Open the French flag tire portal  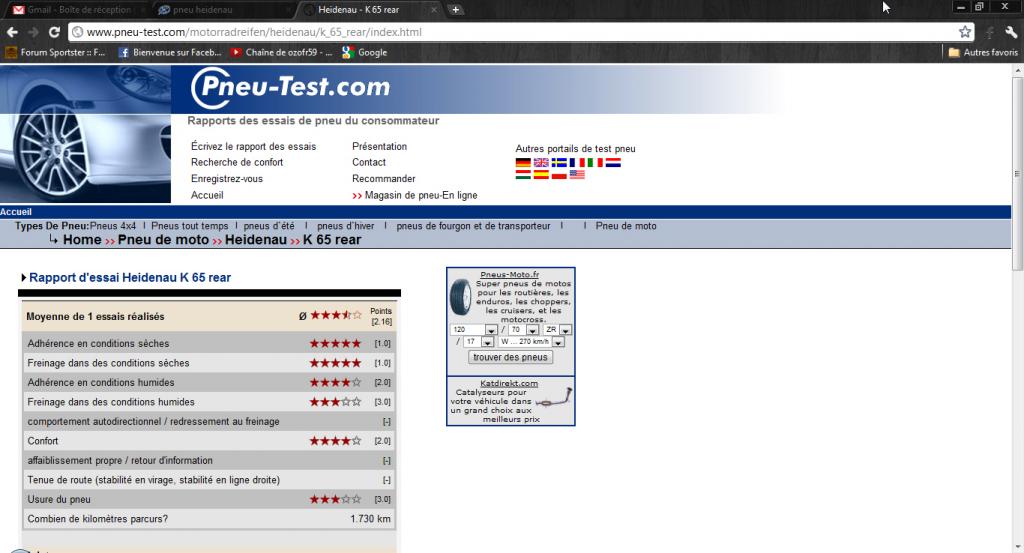coord(577,163)
